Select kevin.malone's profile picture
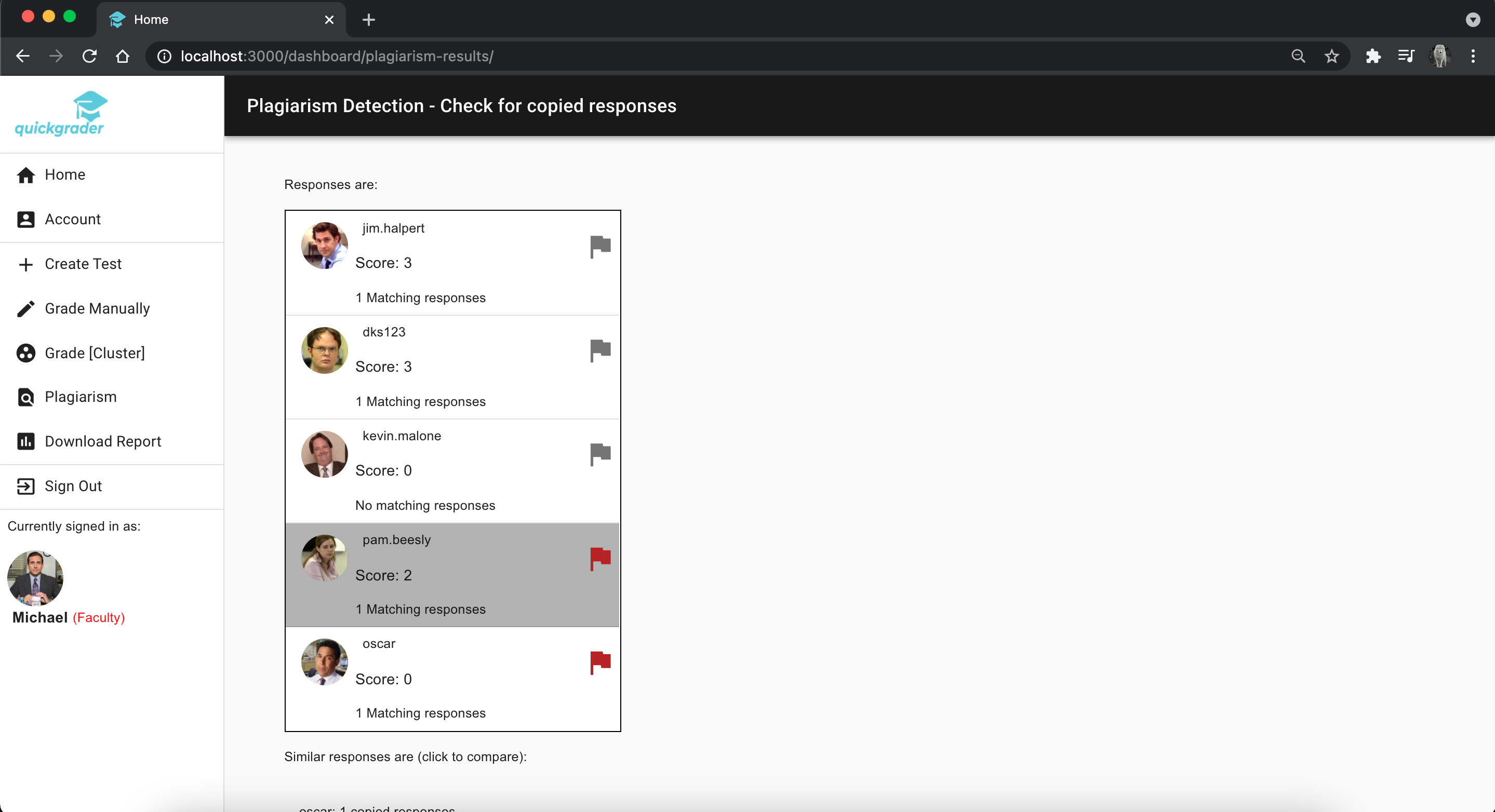Viewport: 1495px width, 812px height. point(325,454)
